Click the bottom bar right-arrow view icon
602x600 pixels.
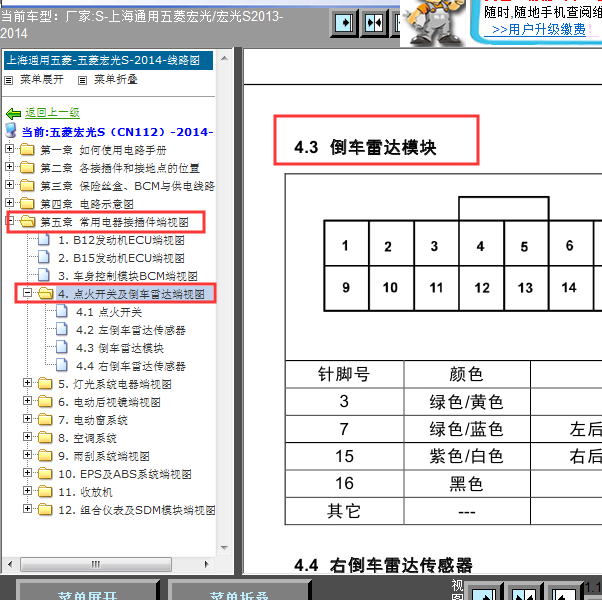[485, 593]
